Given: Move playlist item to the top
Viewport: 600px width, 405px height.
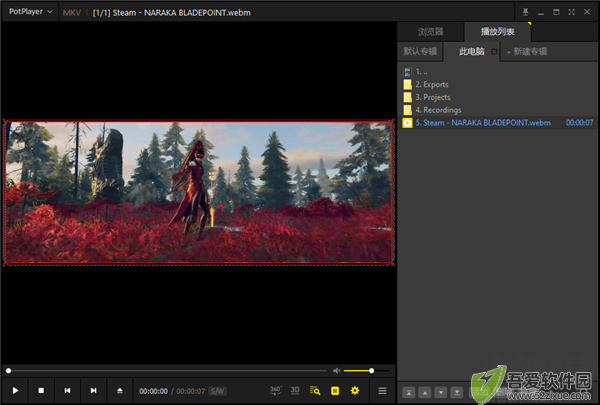Looking at the screenshot, I should point(409,392).
